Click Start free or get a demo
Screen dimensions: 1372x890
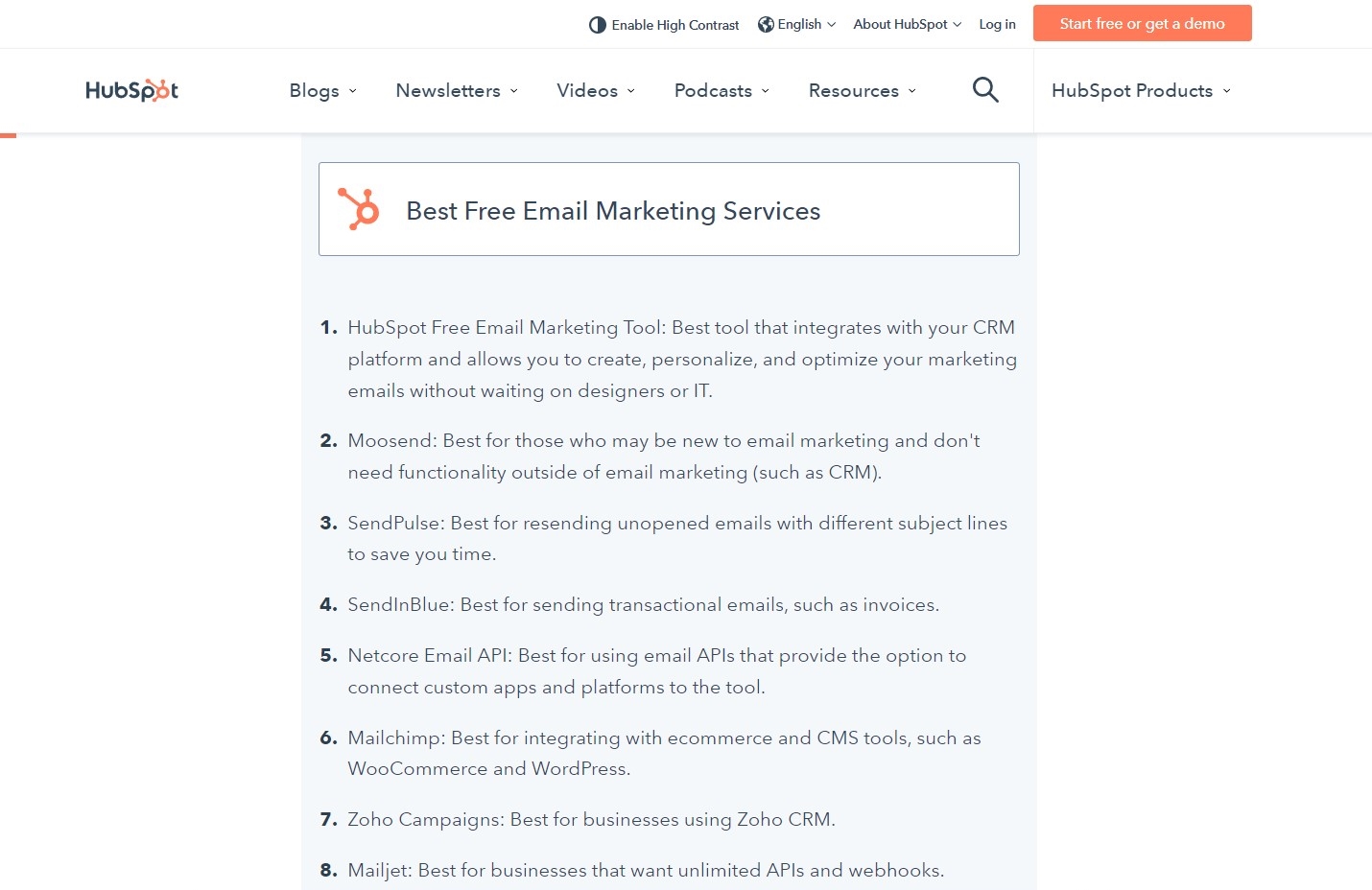(1142, 23)
